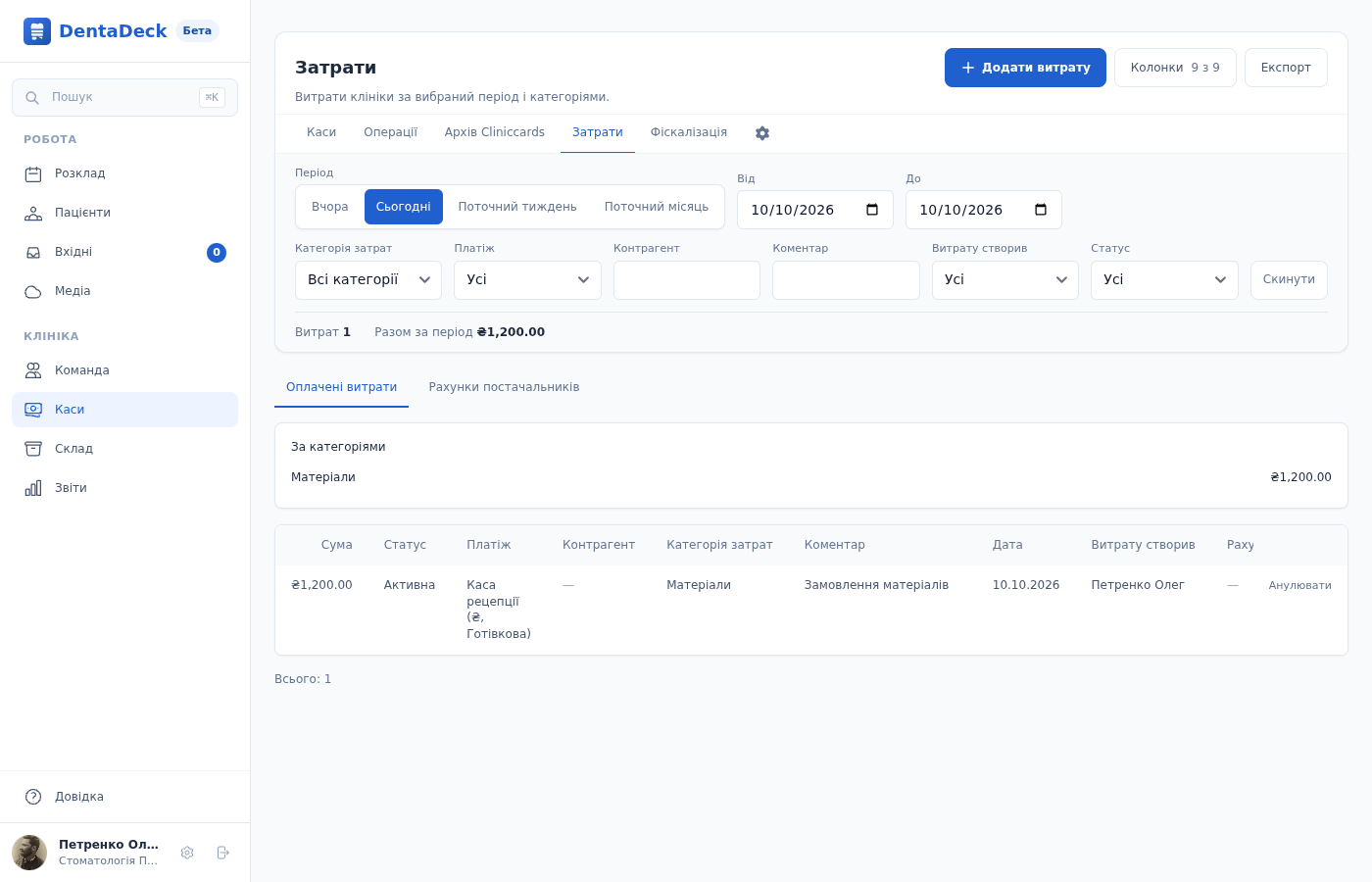Switch to the Операції tab

click(391, 132)
